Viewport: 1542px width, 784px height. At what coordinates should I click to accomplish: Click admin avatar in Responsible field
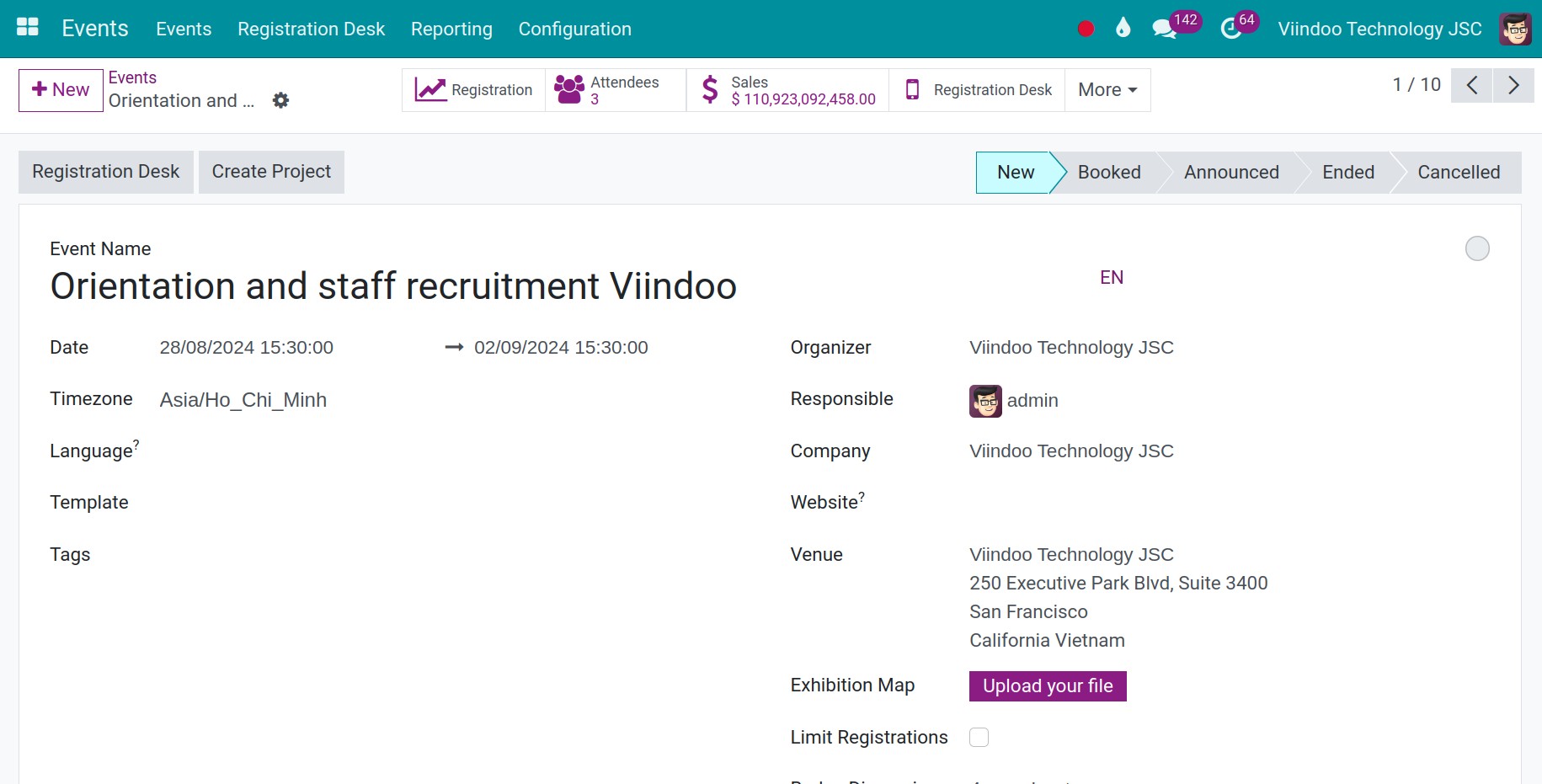985,401
